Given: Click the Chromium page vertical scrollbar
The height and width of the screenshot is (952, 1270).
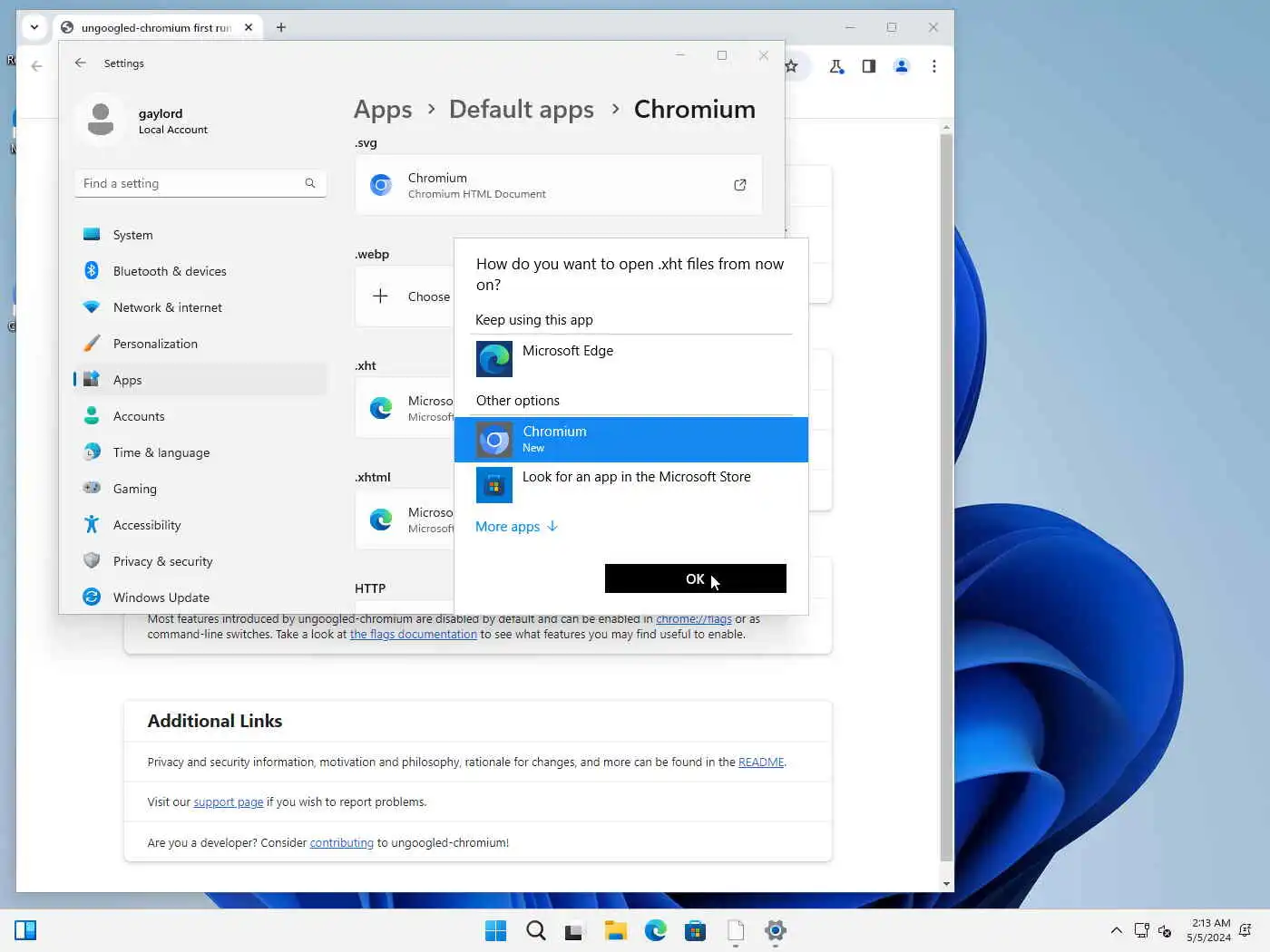Looking at the screenshot, I should [946, 497].
